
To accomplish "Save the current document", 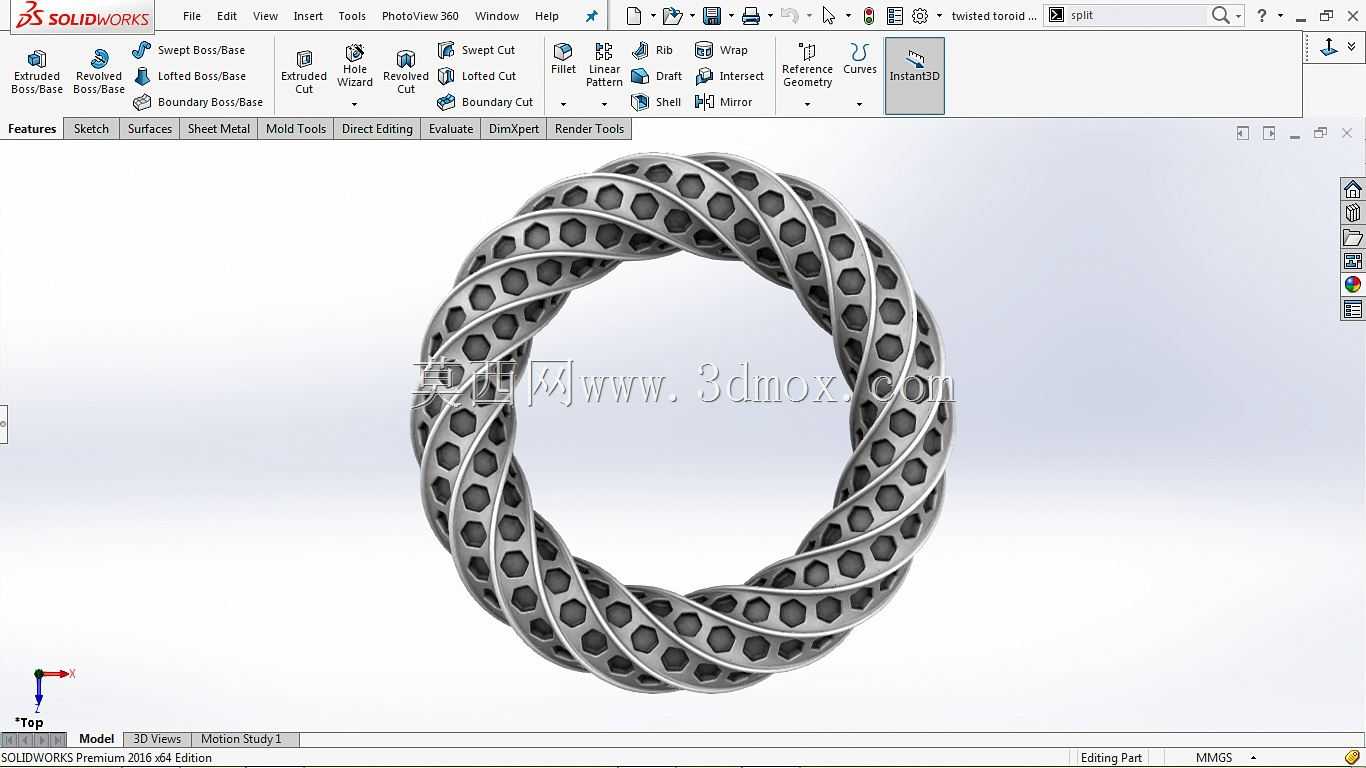I will click(x=712, y=15).
